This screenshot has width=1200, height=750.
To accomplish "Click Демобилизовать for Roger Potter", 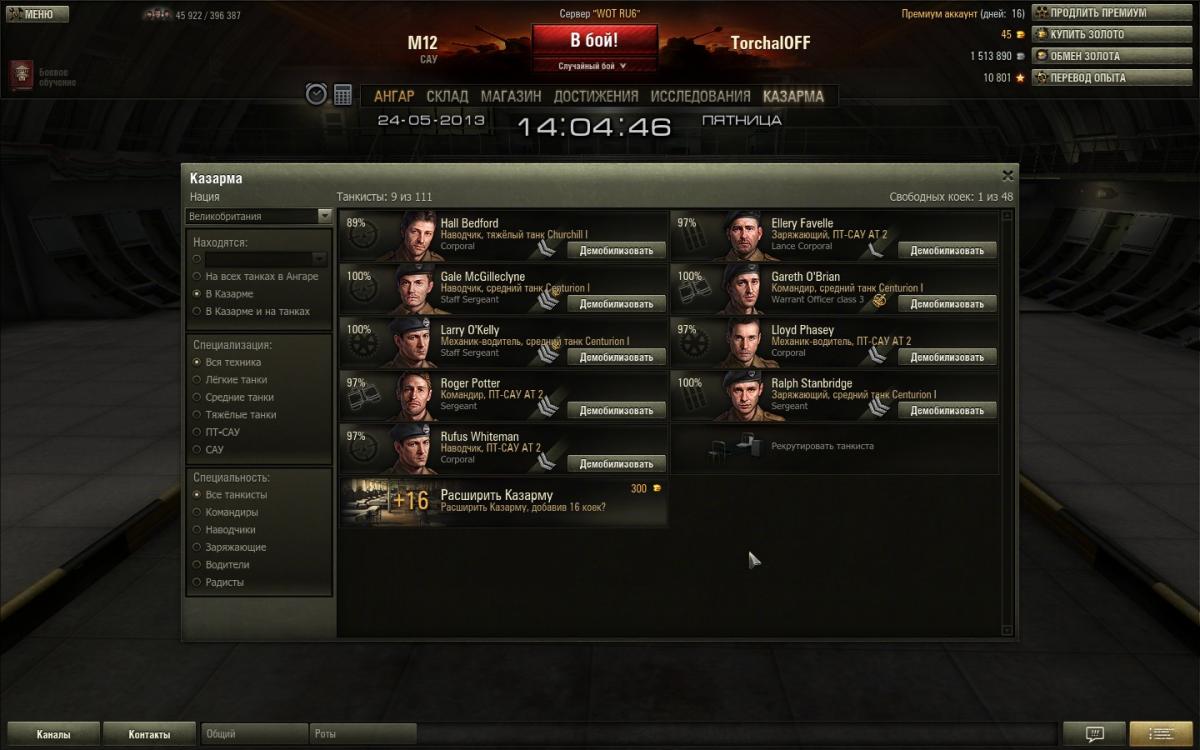I will [x=616, y=410].
